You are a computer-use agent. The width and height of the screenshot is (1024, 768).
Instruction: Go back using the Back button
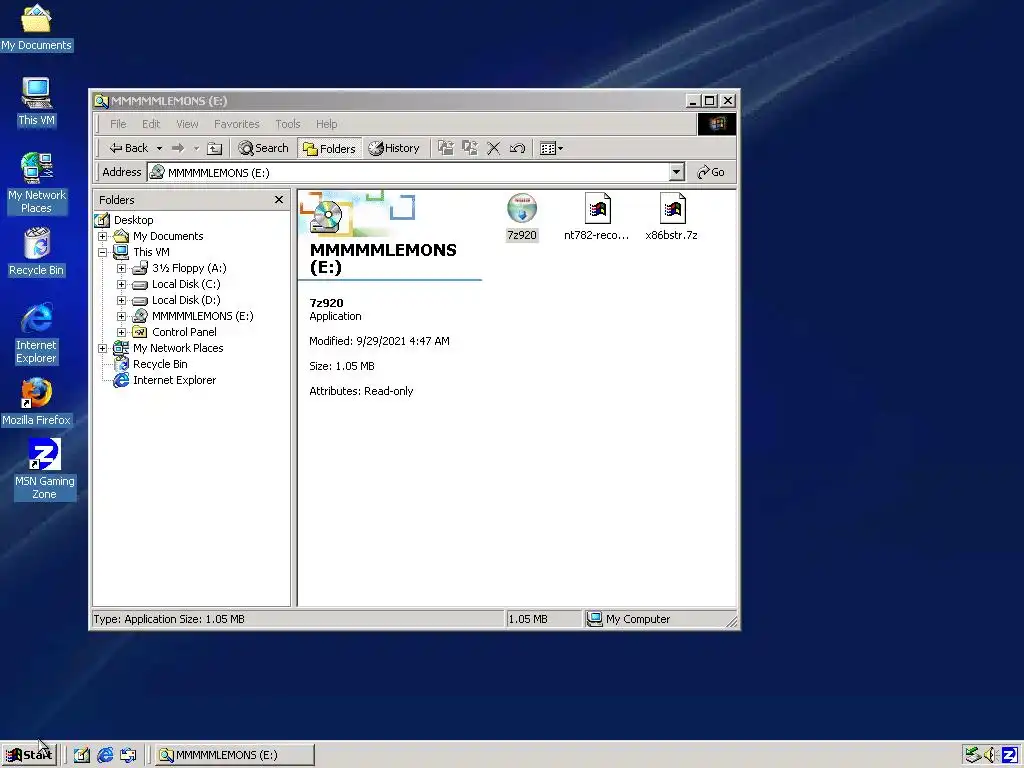[129, 148]
